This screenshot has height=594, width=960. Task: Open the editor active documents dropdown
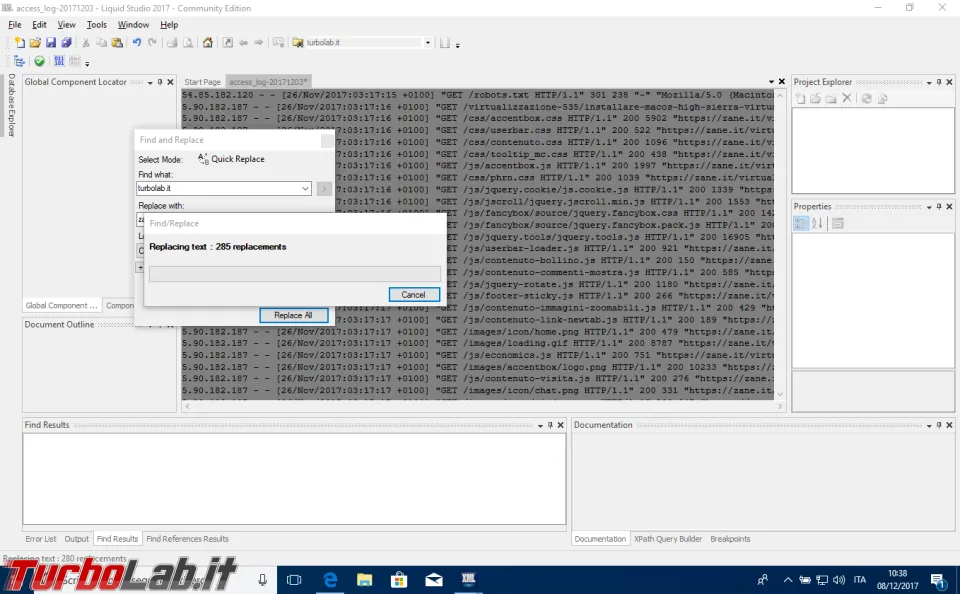pos(771,82)
